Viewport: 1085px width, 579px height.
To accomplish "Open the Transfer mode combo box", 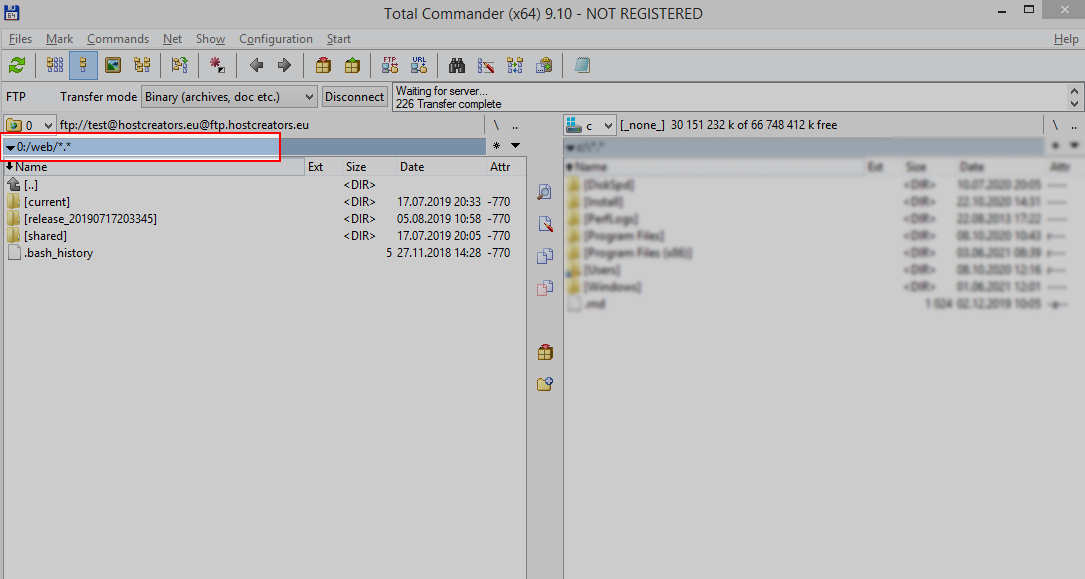I will (x=229, y=97).
